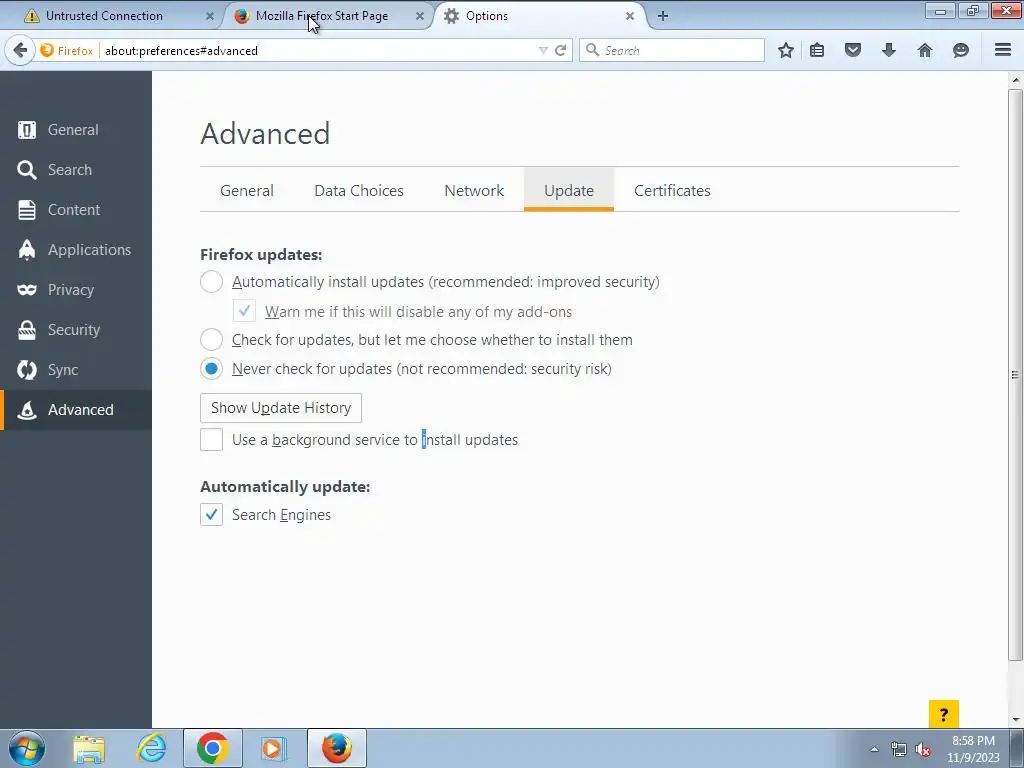
Task: Click the network status tray icon
Action: click(x=899, y=750)
